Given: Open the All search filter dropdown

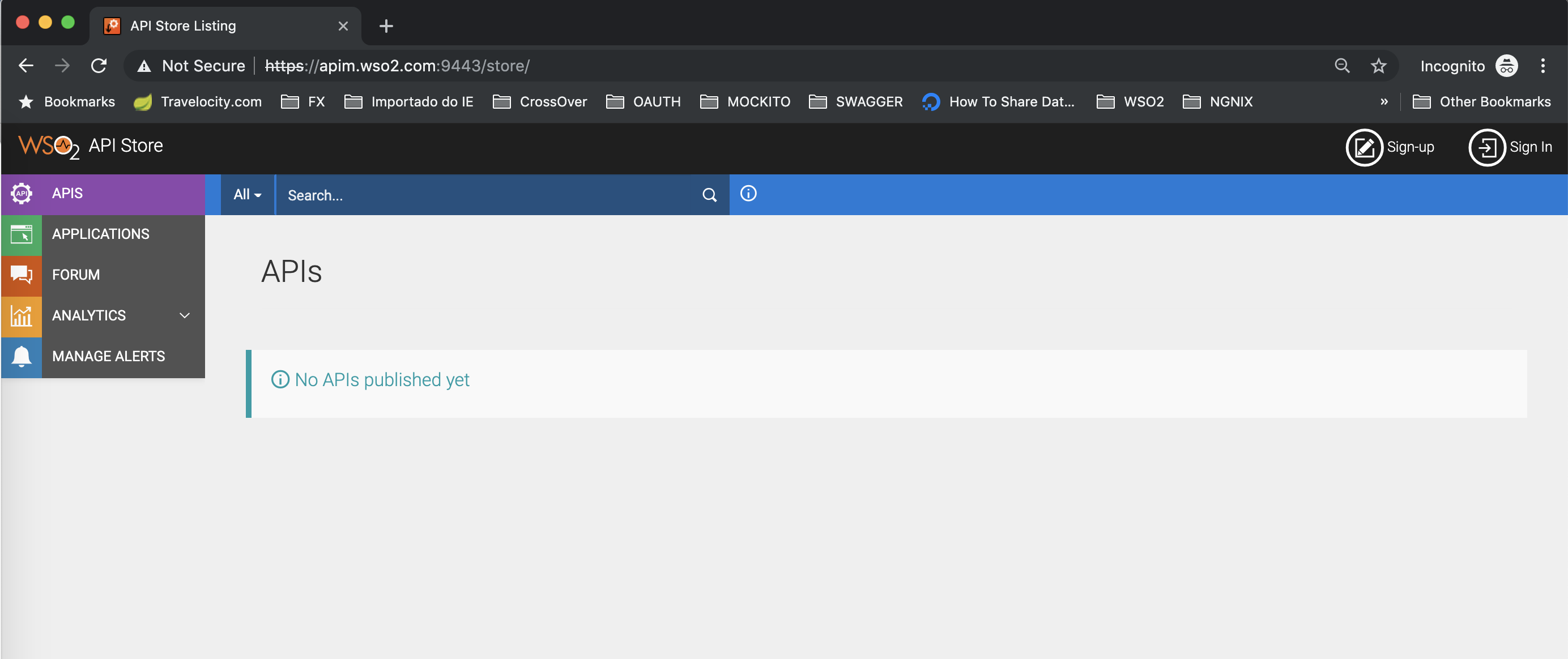Looking at the screenshot, I should 247,195.
